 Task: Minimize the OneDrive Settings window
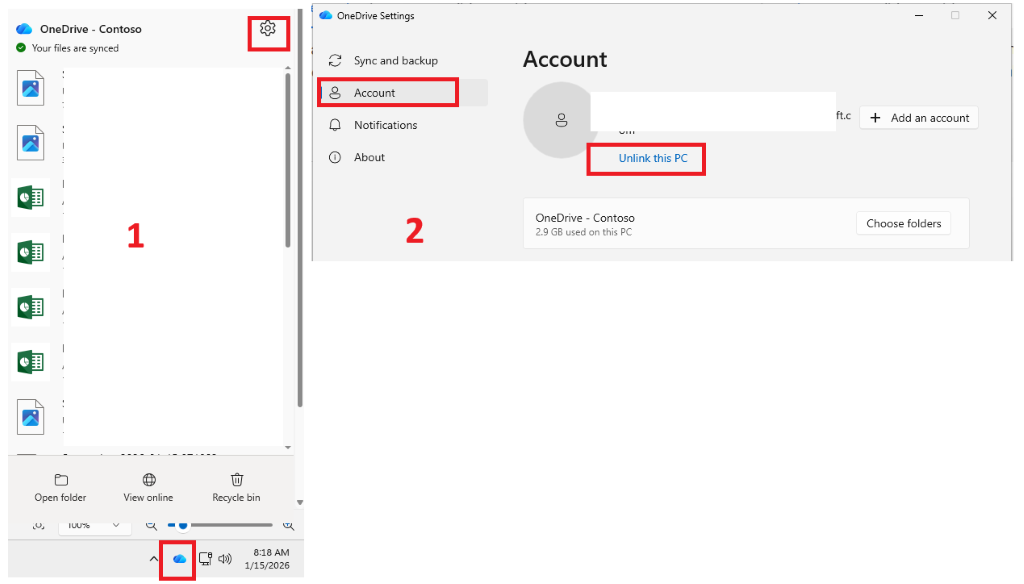click(x=919, y=15)
